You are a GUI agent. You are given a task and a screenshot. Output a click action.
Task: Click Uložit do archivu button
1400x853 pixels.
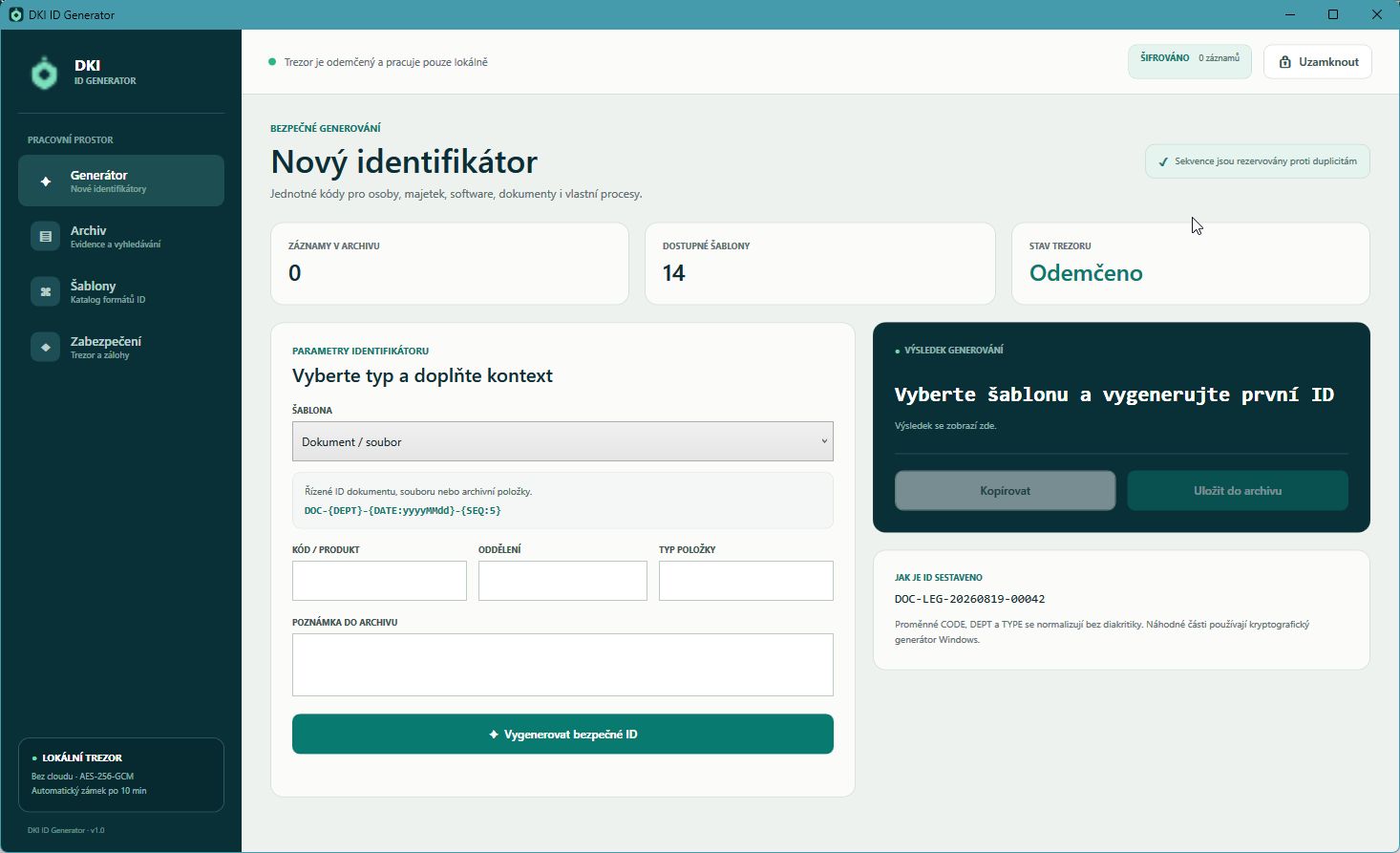point(1238,490)
